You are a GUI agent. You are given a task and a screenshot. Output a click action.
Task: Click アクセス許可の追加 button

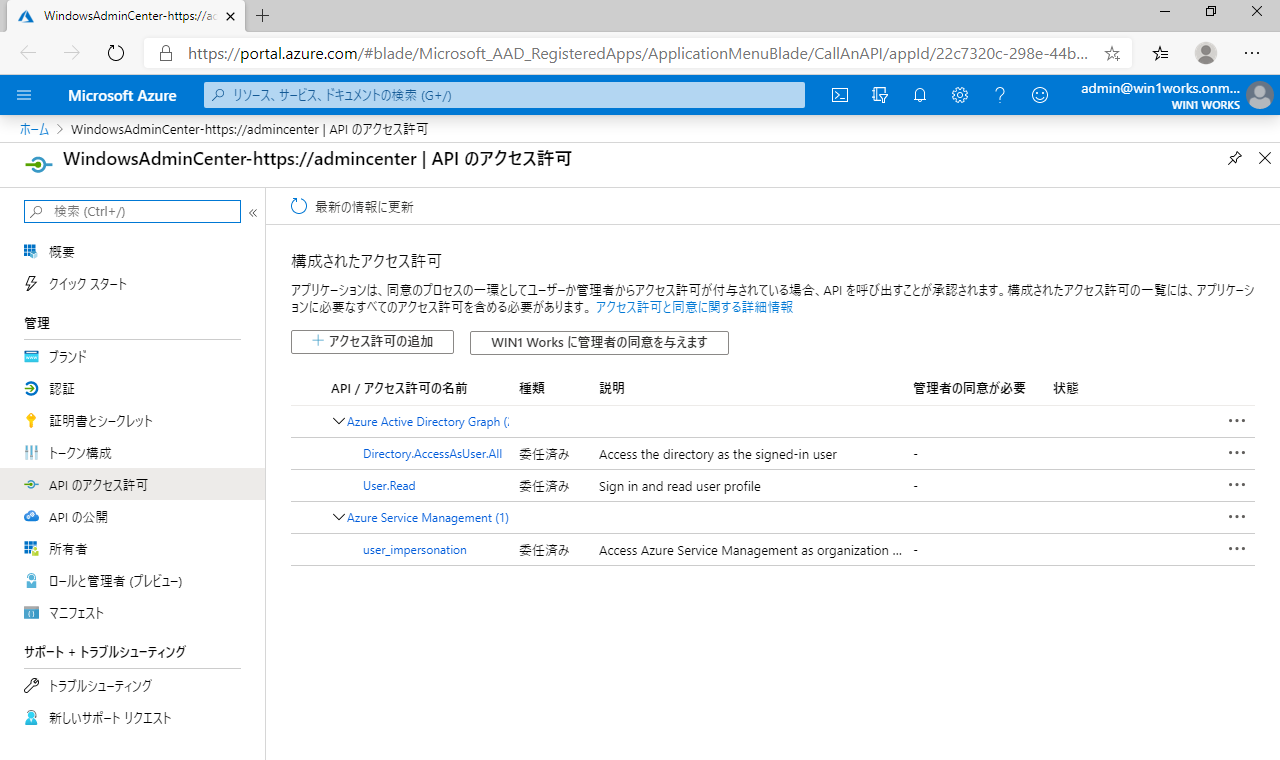click(372, 342)
